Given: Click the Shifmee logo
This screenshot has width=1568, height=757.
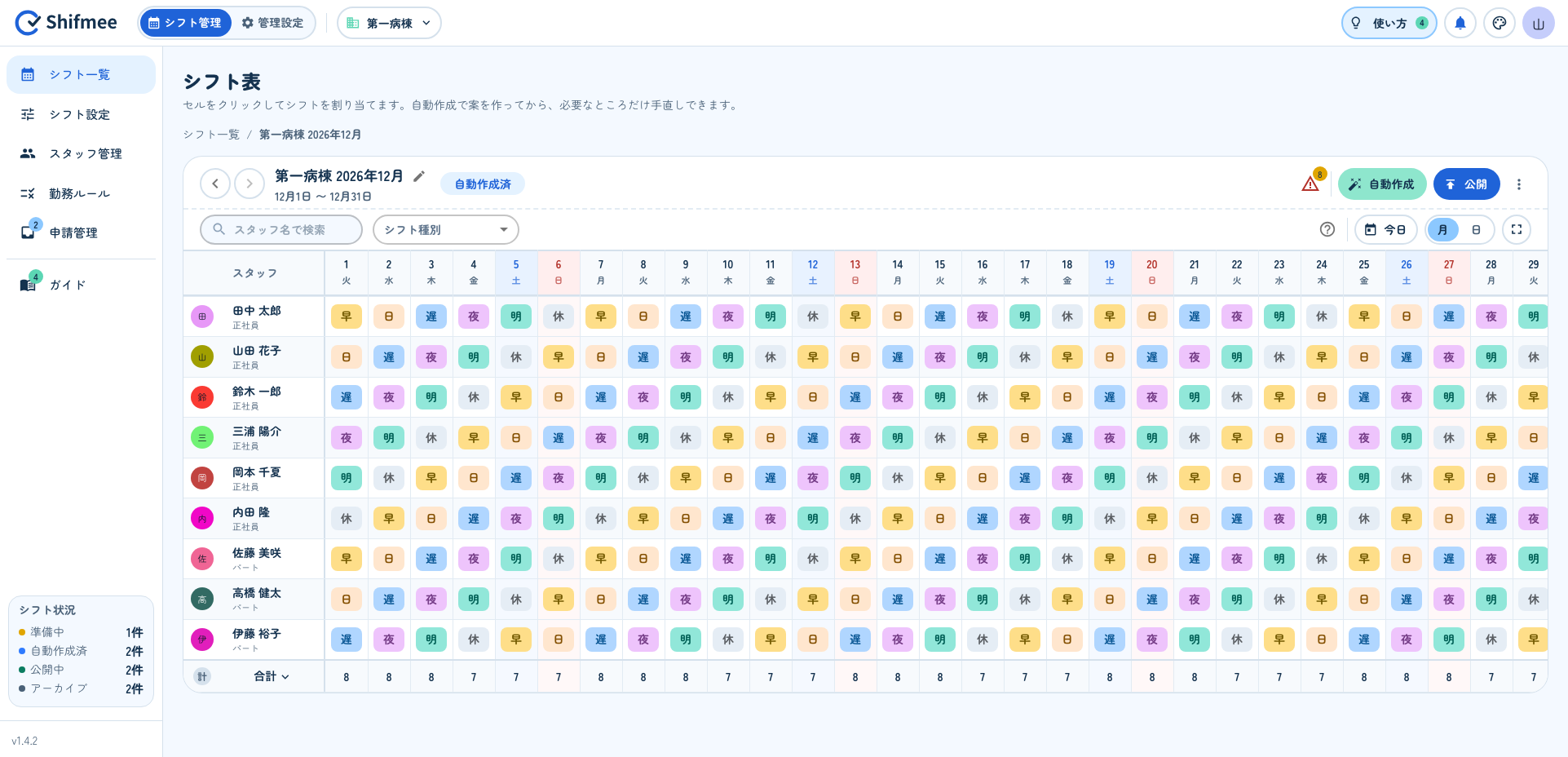Looking at the screenshot, I should click(x=66, y=23).
